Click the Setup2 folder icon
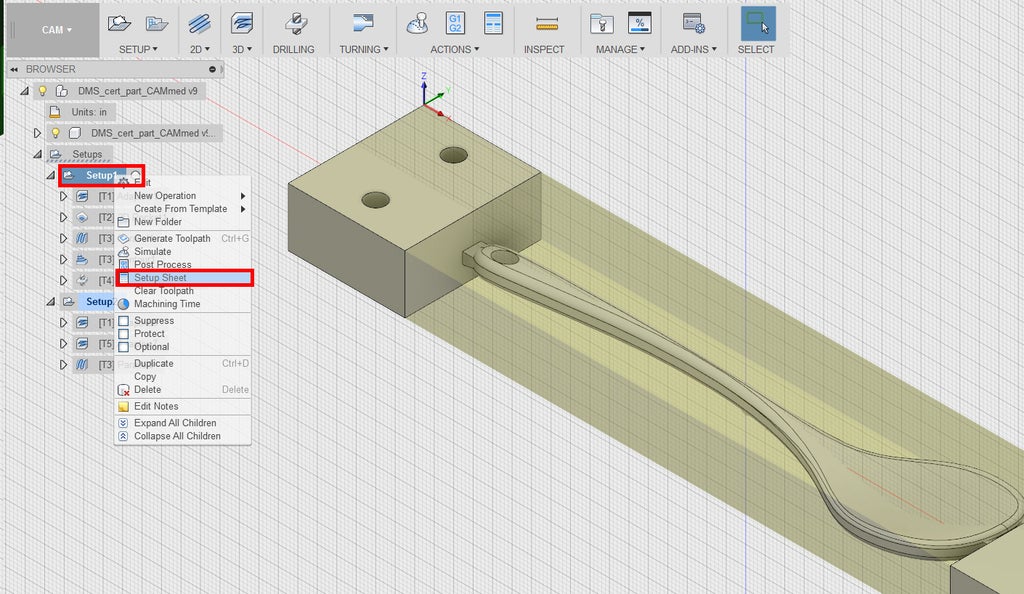Screen dimensions: 1024x594 point(69,302)
